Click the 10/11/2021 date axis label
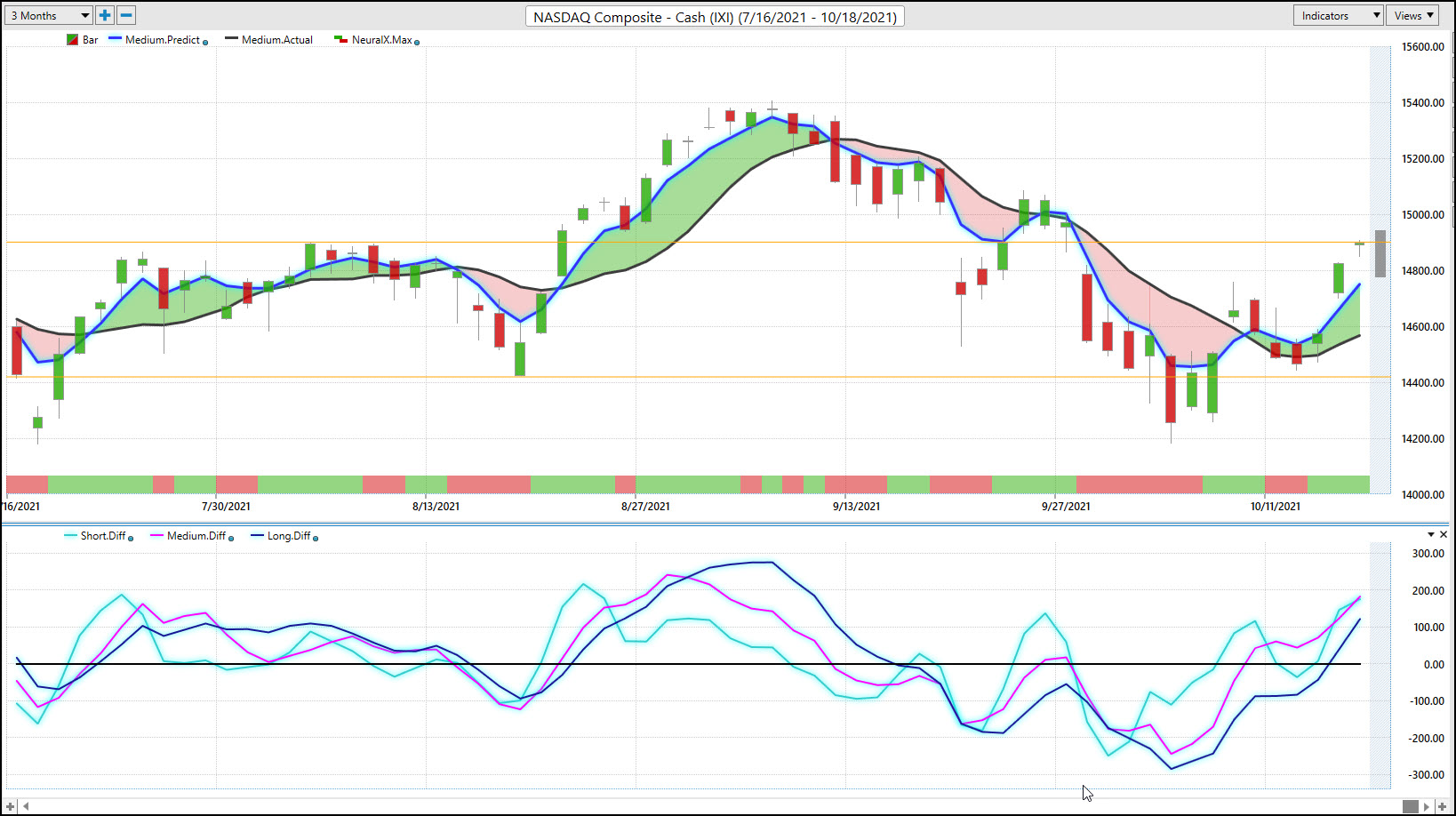 coord(1276,507)
